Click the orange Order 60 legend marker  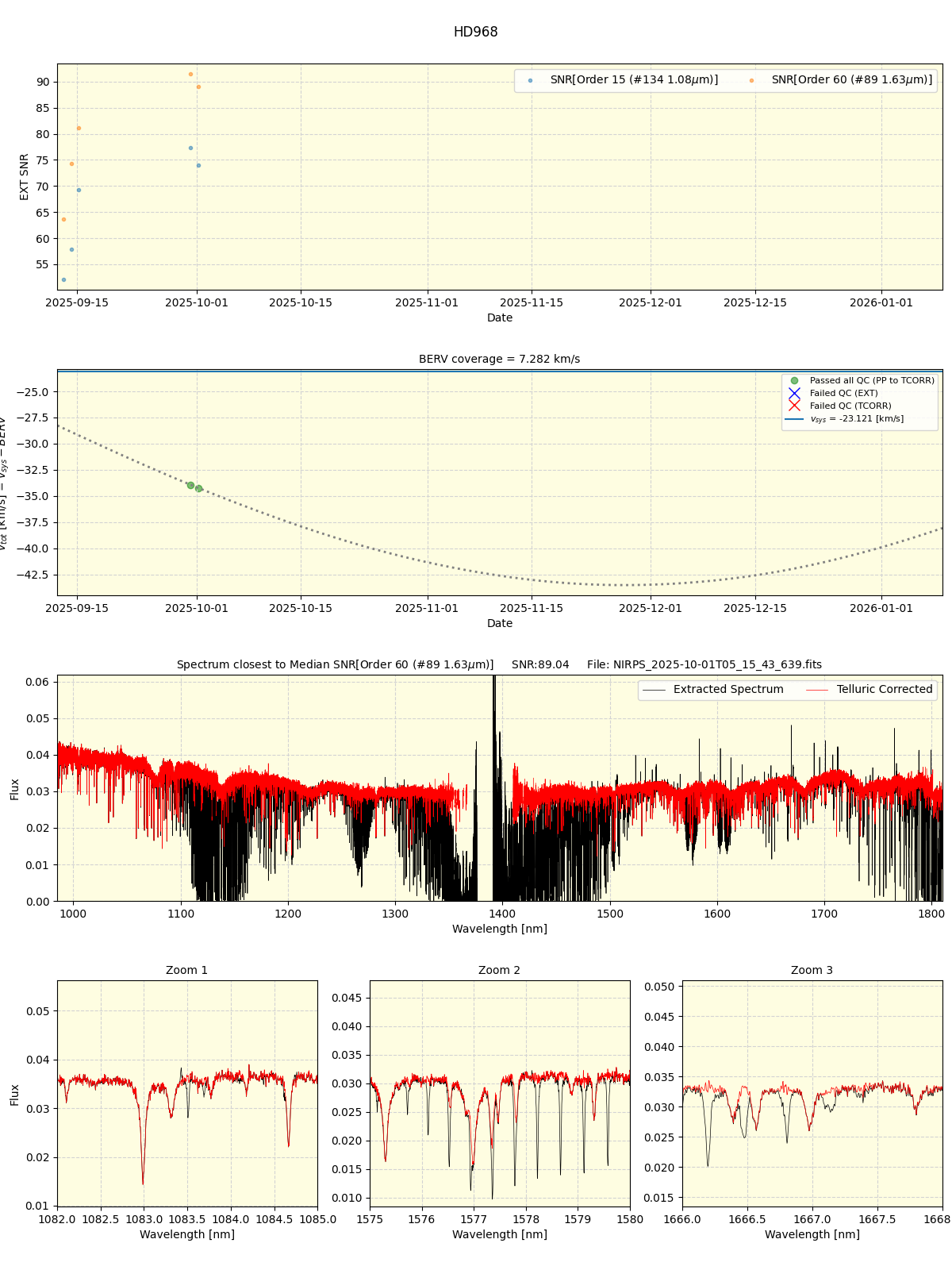click(751, 80)
